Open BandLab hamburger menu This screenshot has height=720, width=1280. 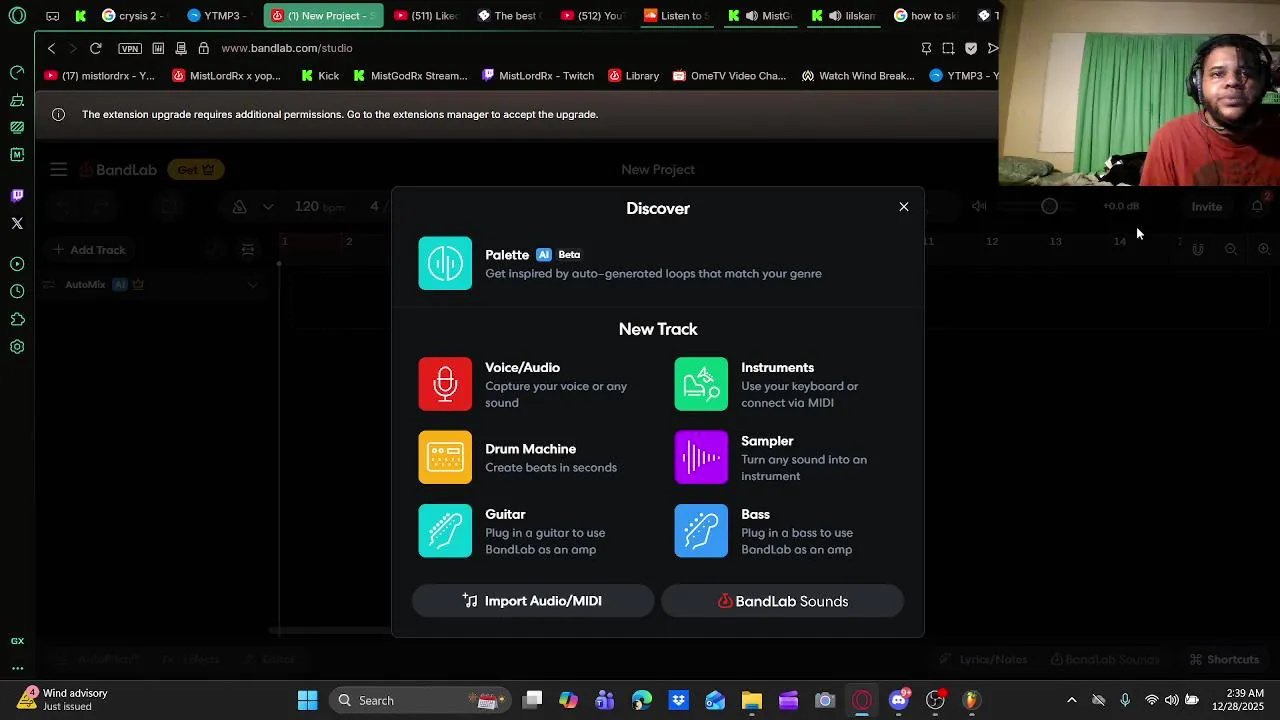pyautogui.click(x=59, y=170)
